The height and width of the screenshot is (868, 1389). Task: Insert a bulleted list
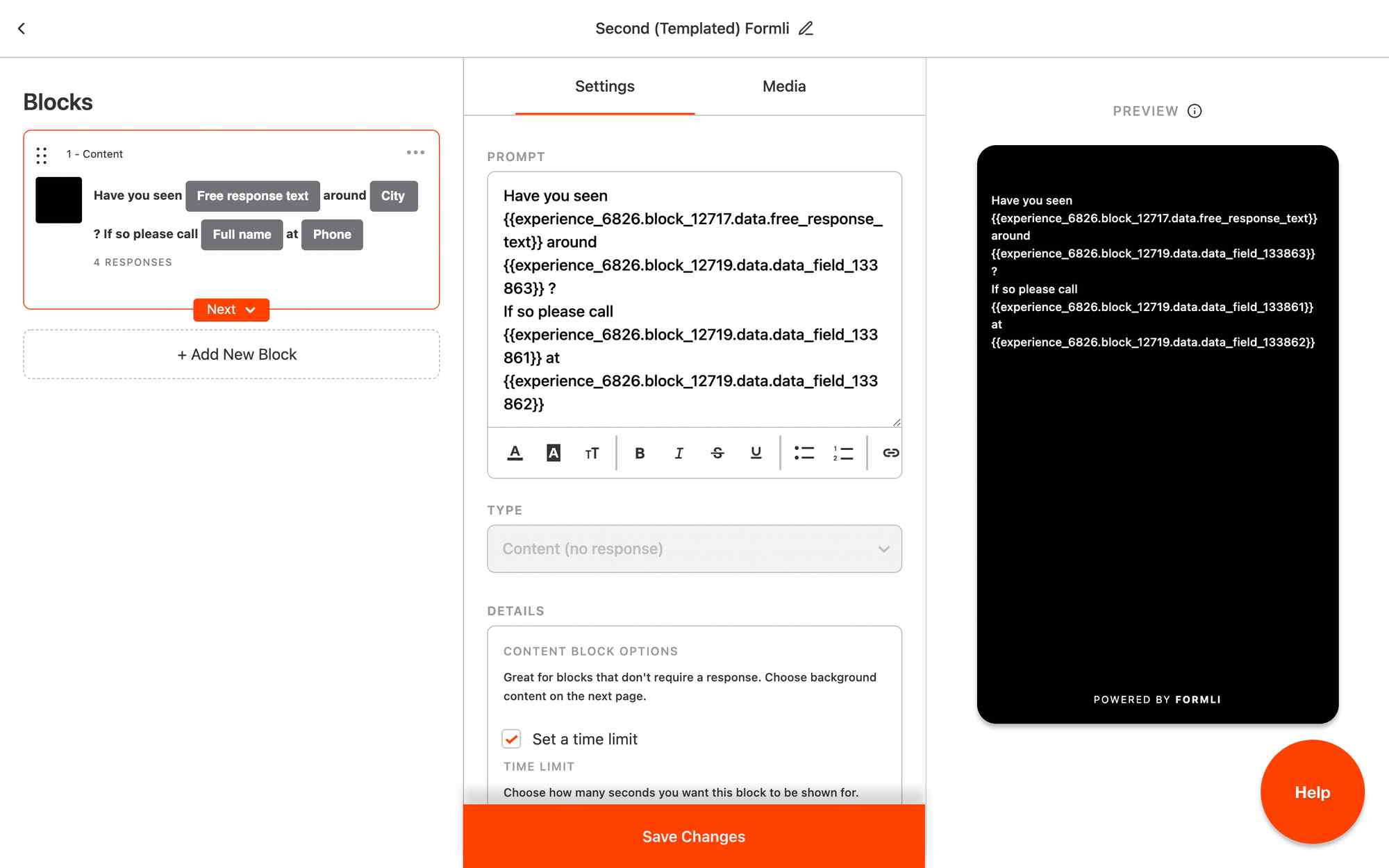coord(804,453)
